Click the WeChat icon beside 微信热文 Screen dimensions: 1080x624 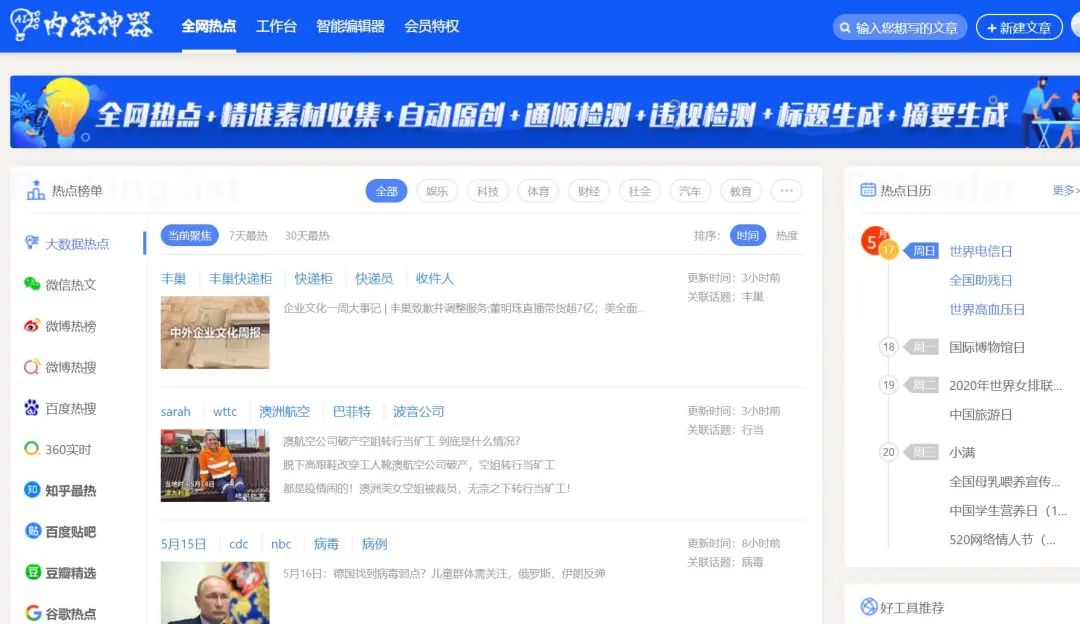(32, 284)
